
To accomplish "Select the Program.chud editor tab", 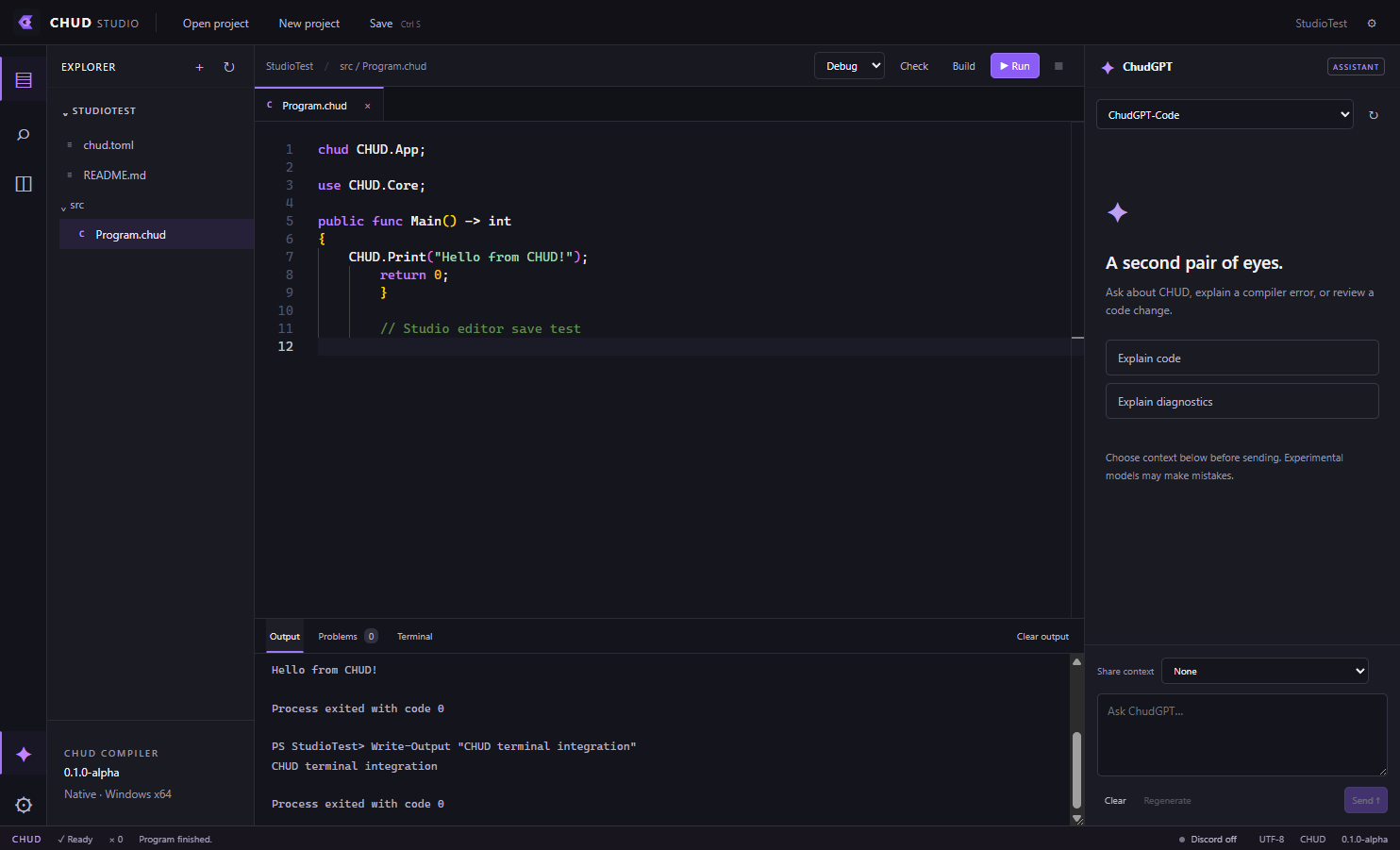I will click(319, 106).
